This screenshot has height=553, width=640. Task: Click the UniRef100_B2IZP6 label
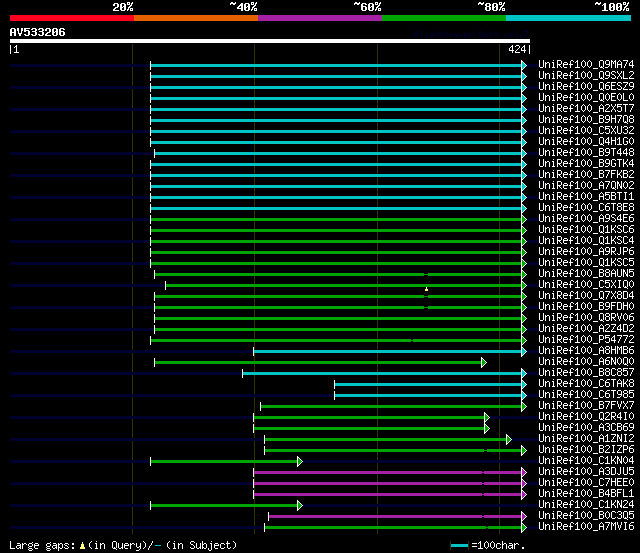point(586,450)
